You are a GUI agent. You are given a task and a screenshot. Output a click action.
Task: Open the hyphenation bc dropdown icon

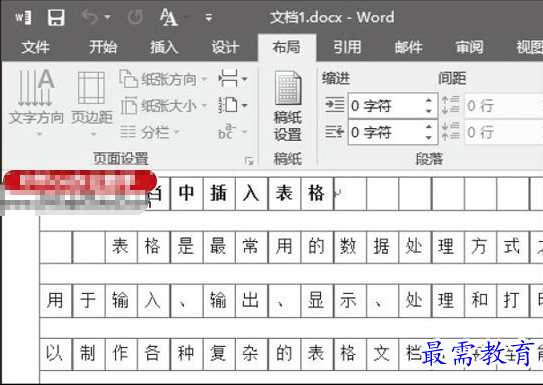[233, 131]
